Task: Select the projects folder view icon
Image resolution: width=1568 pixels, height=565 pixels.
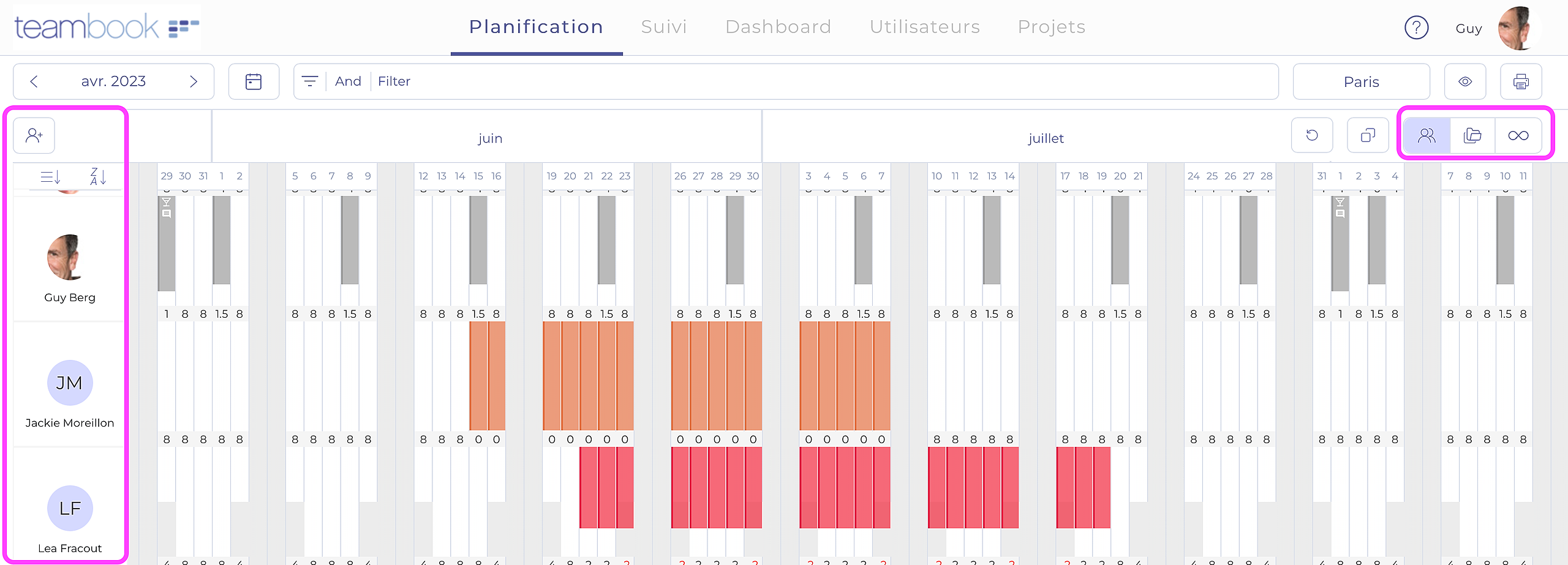Action: [1472, 135]
